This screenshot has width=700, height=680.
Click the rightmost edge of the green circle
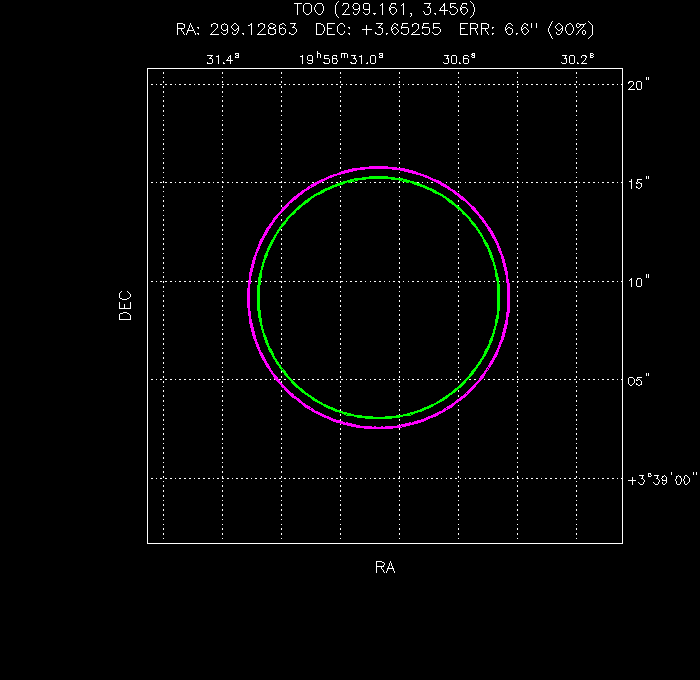[499, 297]
